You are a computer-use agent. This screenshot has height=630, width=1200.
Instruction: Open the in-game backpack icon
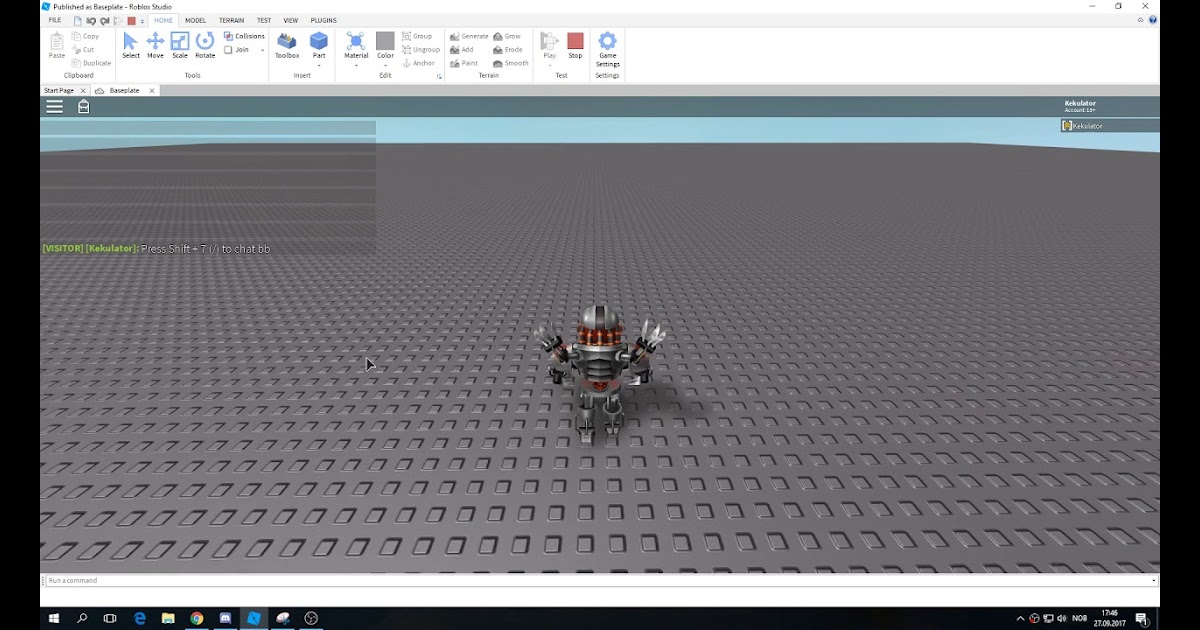(x=84, y=106)
